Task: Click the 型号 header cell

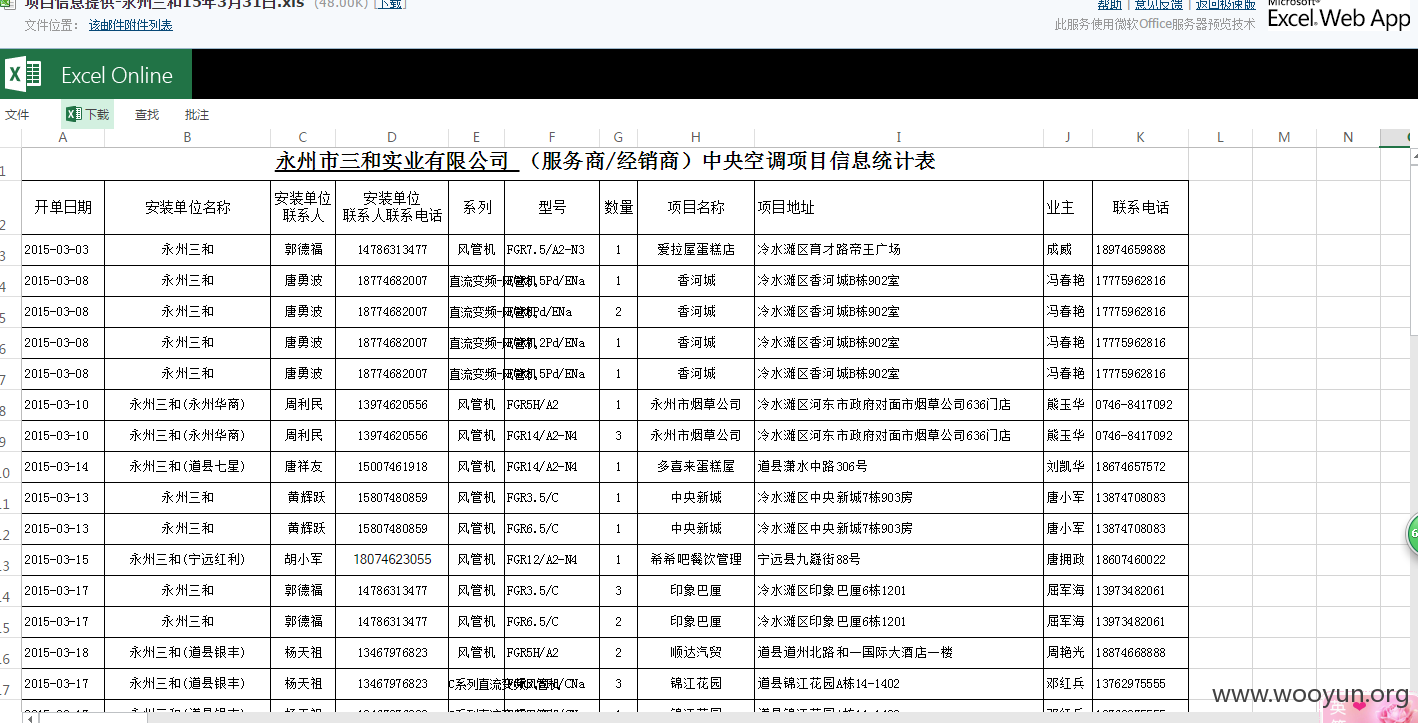Action: [552, 207]
